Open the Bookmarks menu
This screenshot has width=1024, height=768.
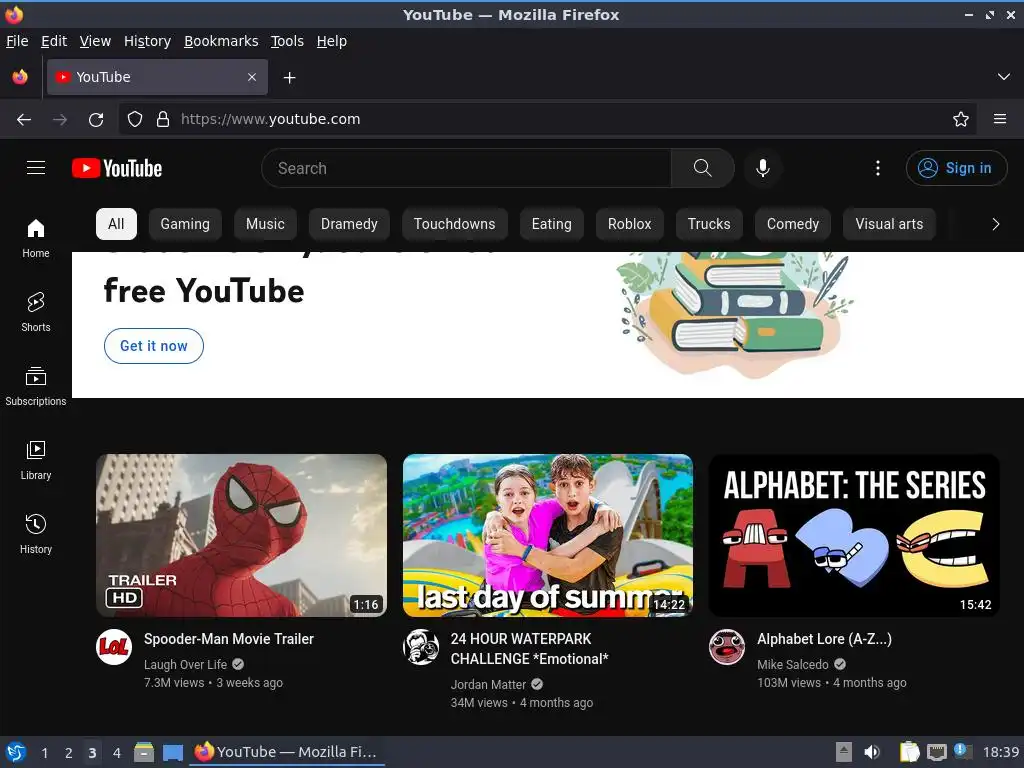221,41
